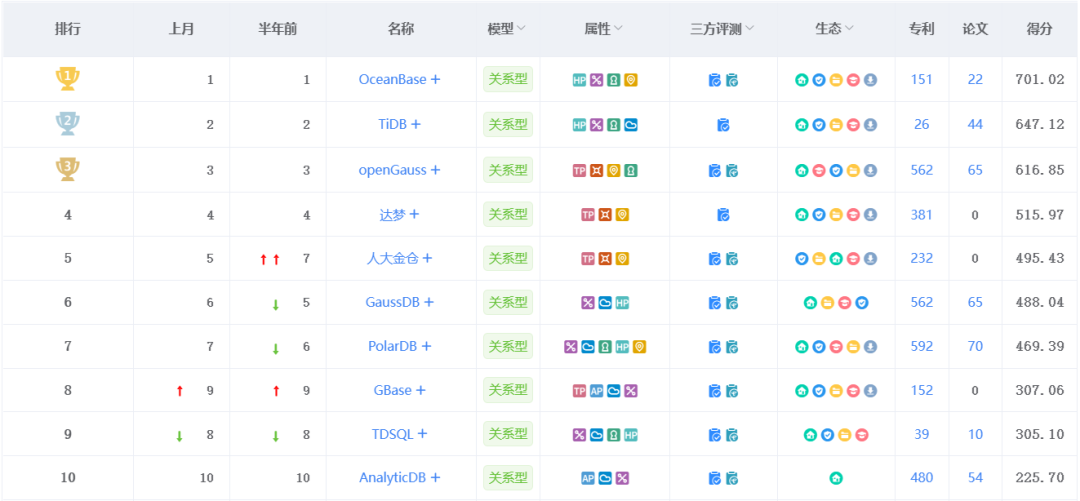Open the AnalyticDB + database link
This screenshot has height=501, width=1080.
399,478
